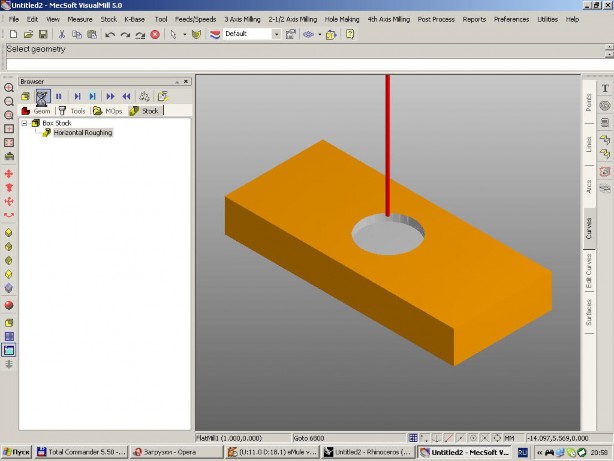Click the yellow isometric view cube icon
Viewport: 614px width, 461px height.
coord(9,232)
